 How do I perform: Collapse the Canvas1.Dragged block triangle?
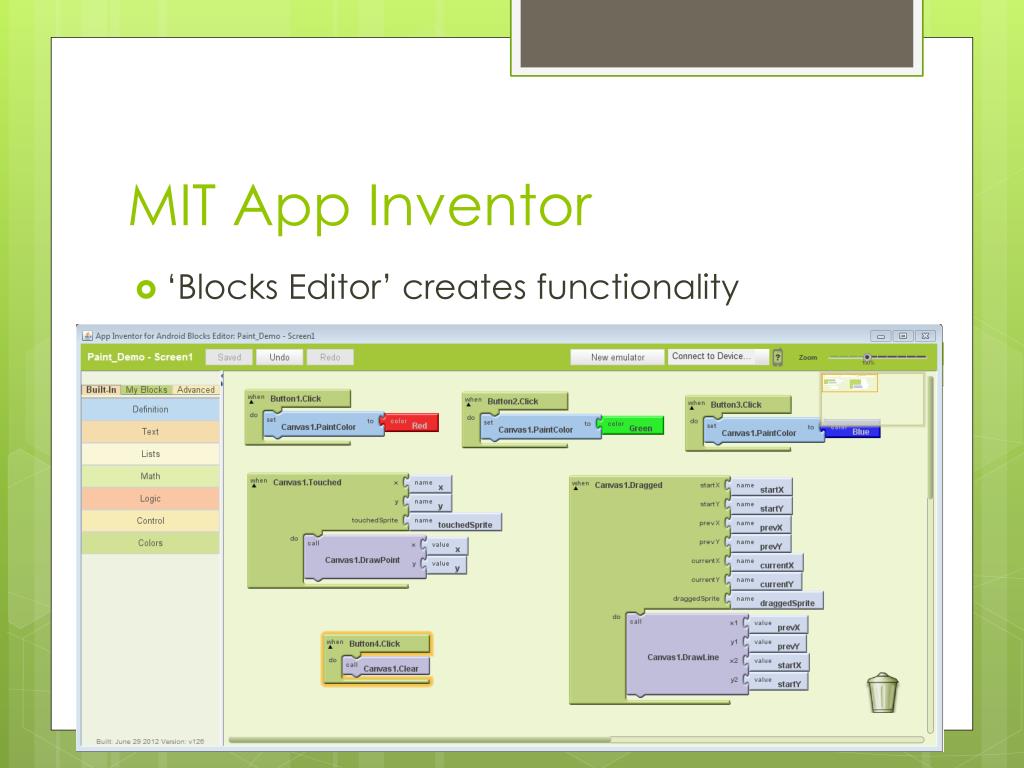tap(576, 488)
